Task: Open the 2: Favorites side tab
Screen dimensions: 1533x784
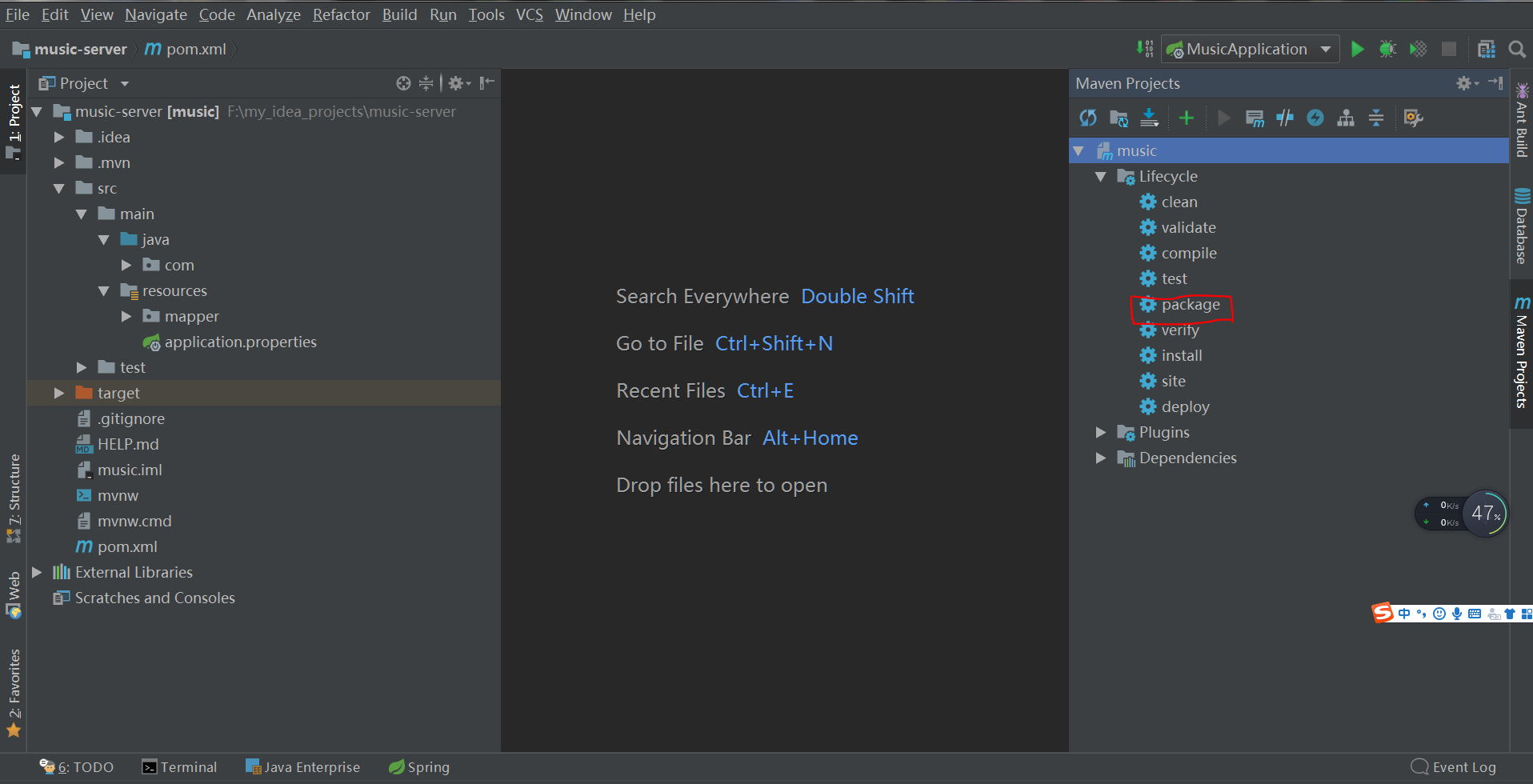Action: tap(14, 693)
